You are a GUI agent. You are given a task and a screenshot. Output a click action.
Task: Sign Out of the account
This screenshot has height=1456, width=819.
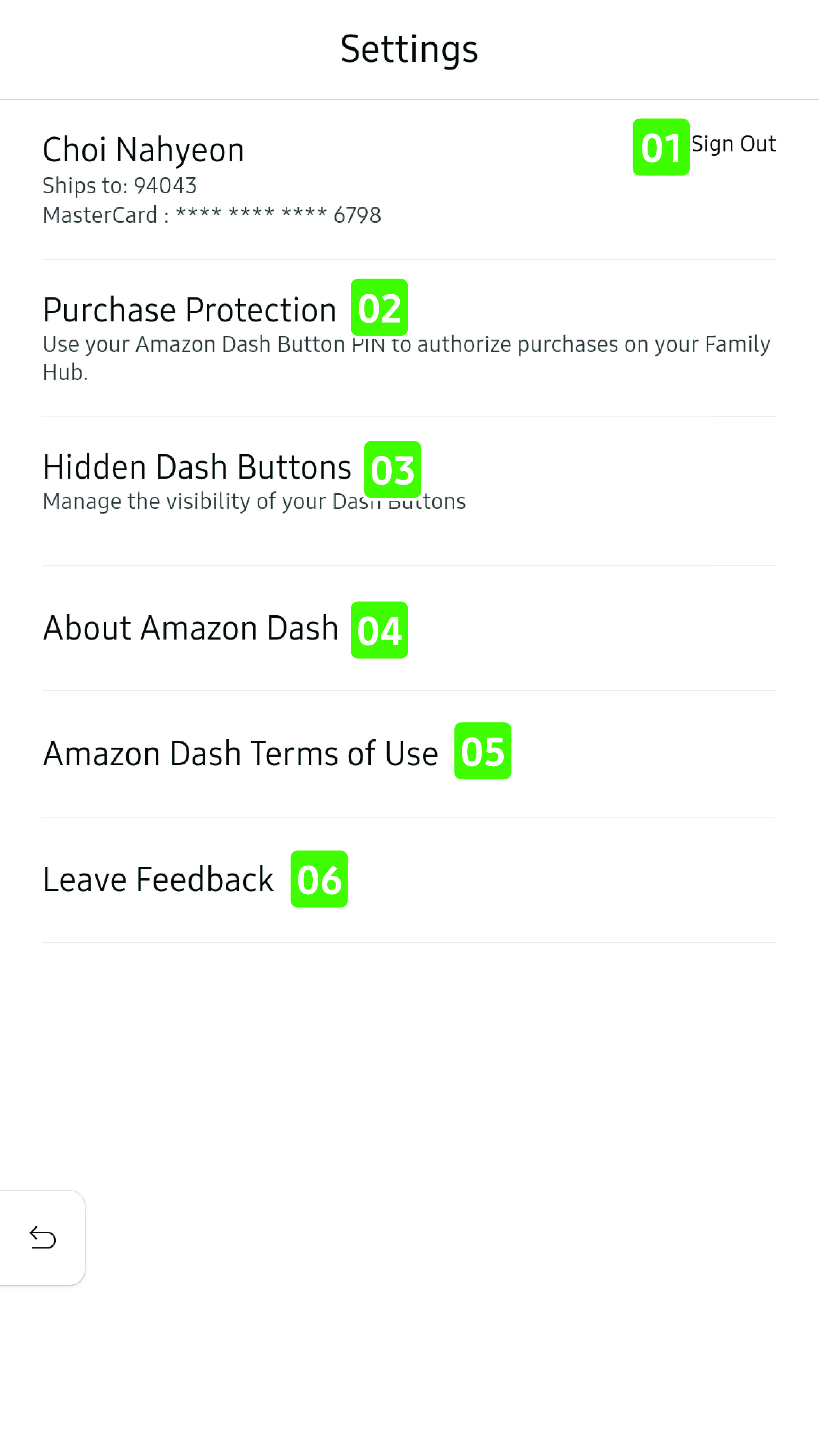click(734, 144)
